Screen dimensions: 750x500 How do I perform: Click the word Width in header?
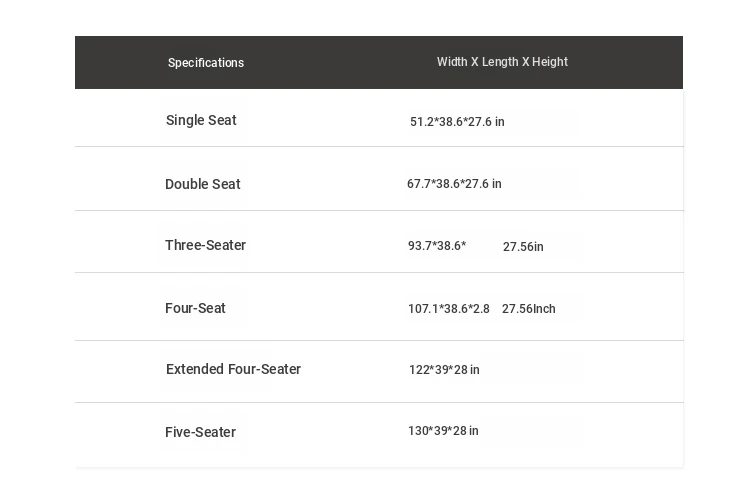452,62
